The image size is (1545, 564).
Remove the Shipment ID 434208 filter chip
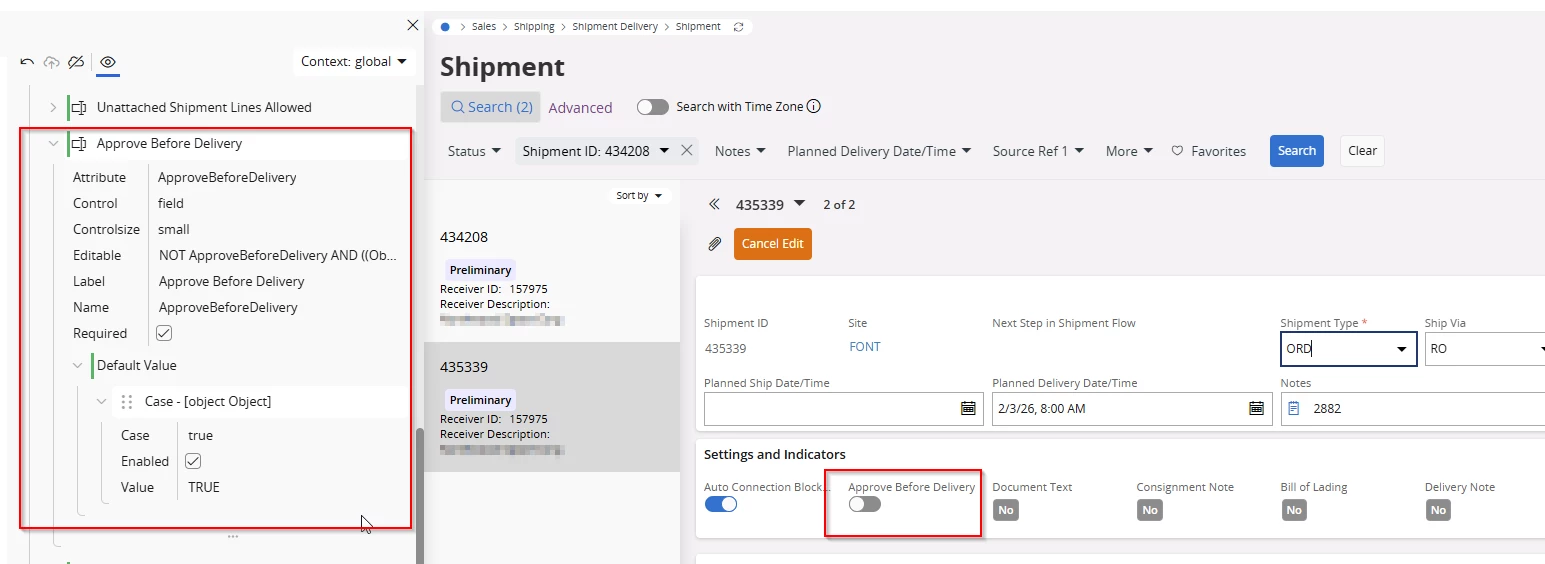[x=686, y=151]
